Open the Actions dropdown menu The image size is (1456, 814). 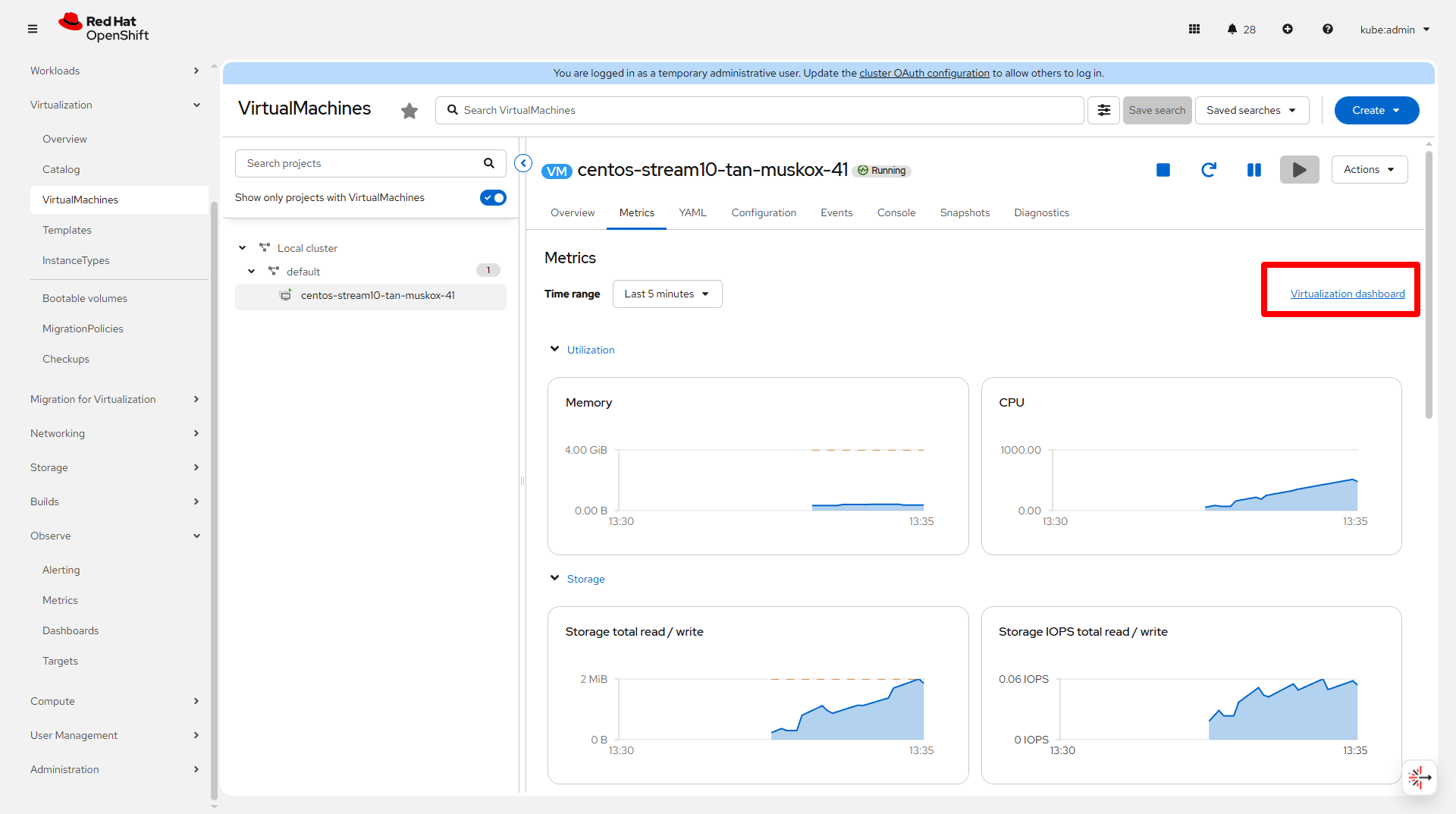click(1369, 170)
